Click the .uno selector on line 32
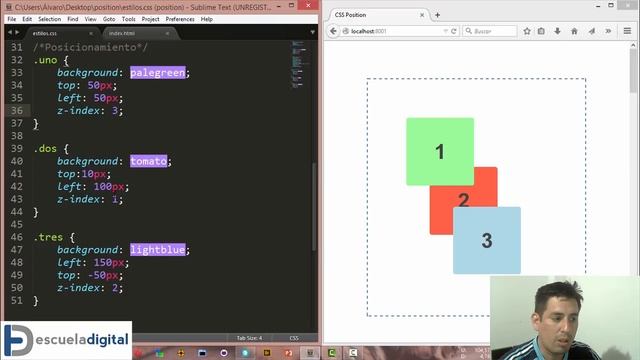The height and width of the screenshot is (360, 640). pyautogui.click(x=46, y=60)
